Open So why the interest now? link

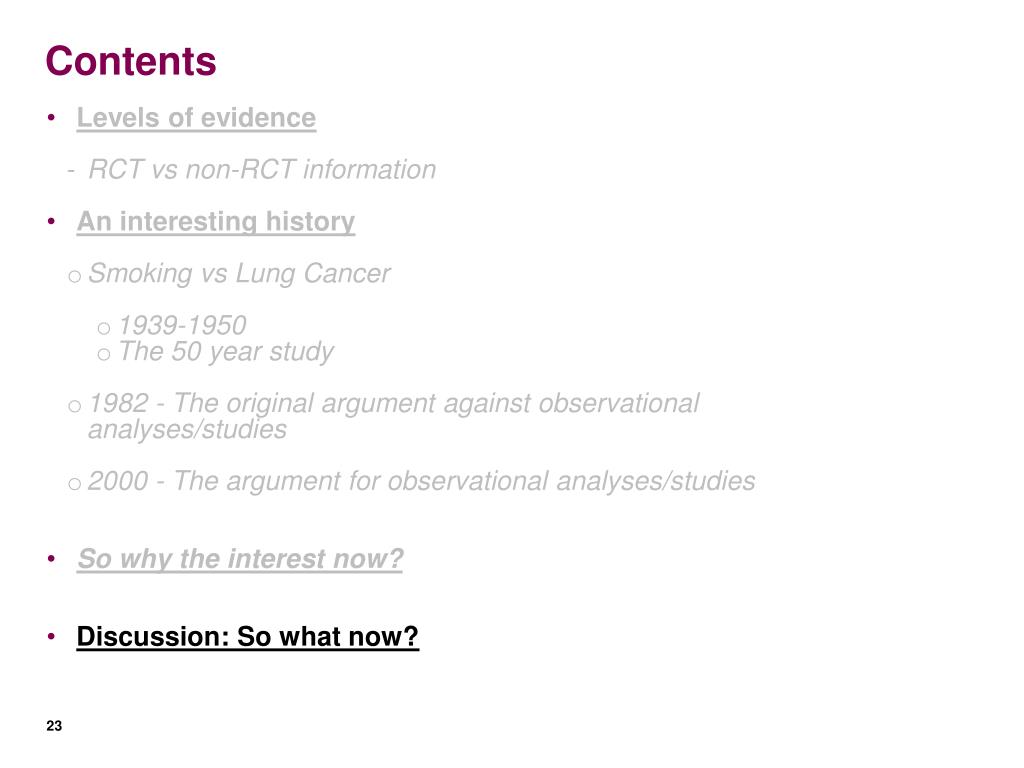click(240, 559)
